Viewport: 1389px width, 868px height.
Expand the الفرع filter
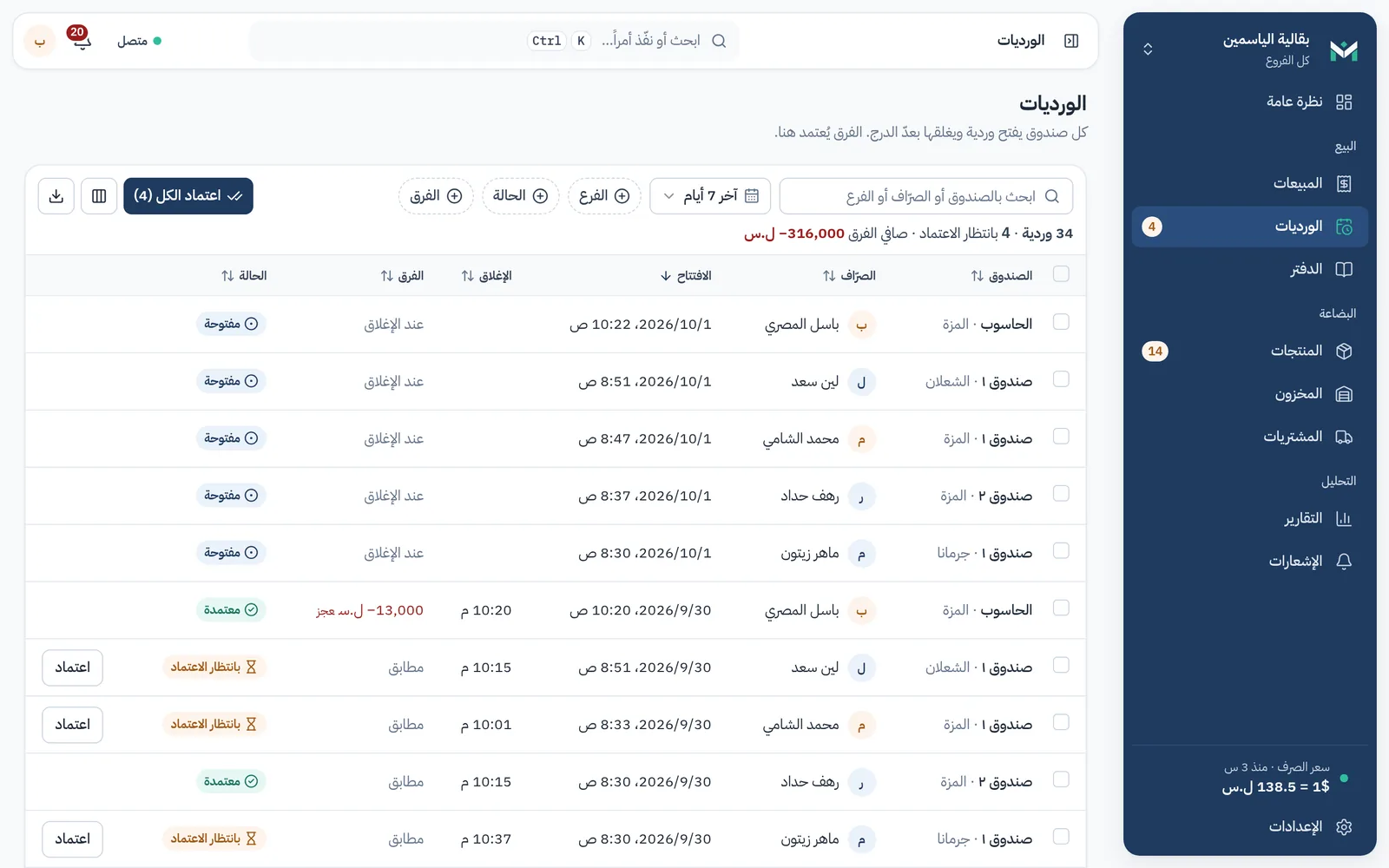[x=604, y=196]
